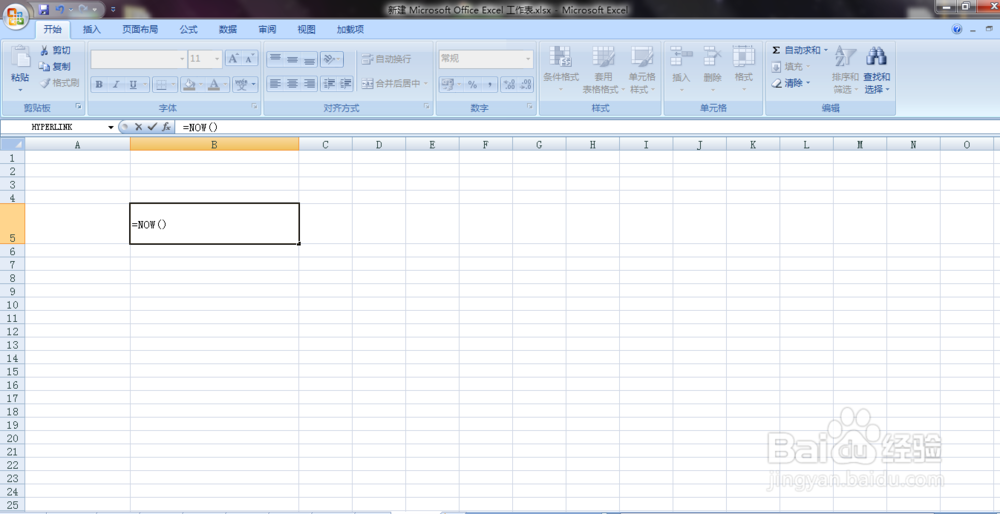
Task: Expand 剪贴板 clipboard dialog launcher
Action: point(79,107)
